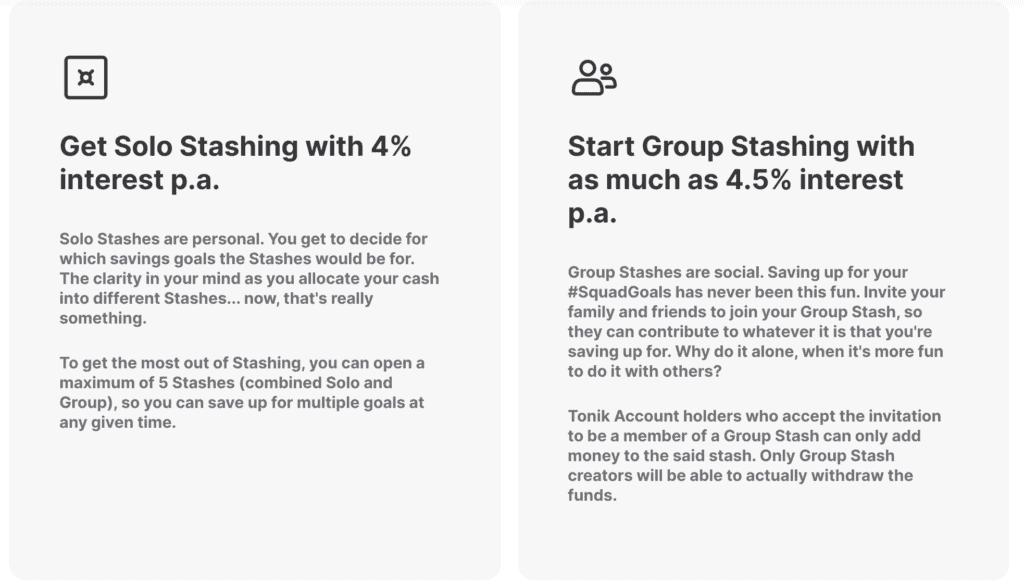This screenshot has height=582, width=1024.
Task: Click the Solo Stash vault icon
Action: 86,78
